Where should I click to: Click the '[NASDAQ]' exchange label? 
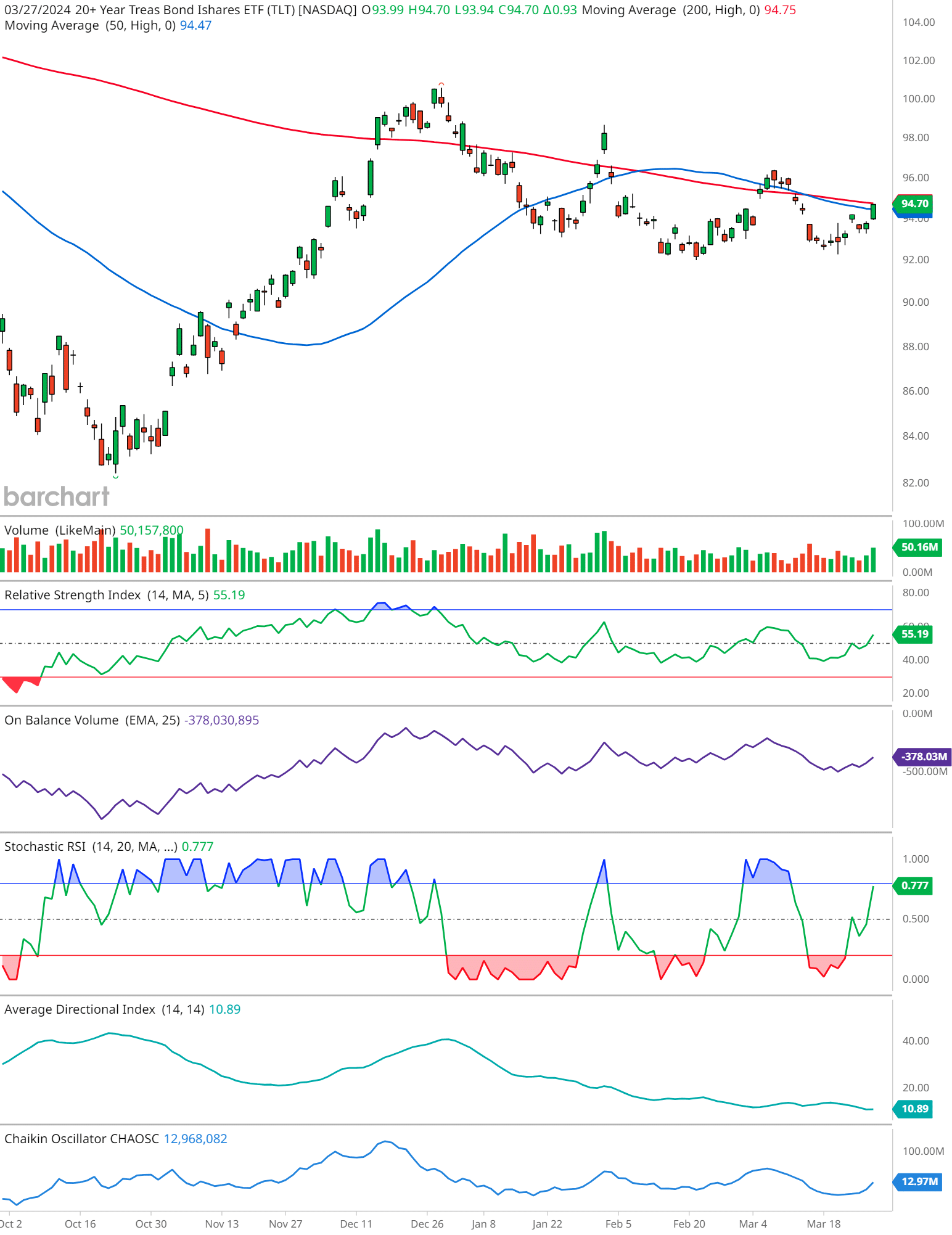327,10
